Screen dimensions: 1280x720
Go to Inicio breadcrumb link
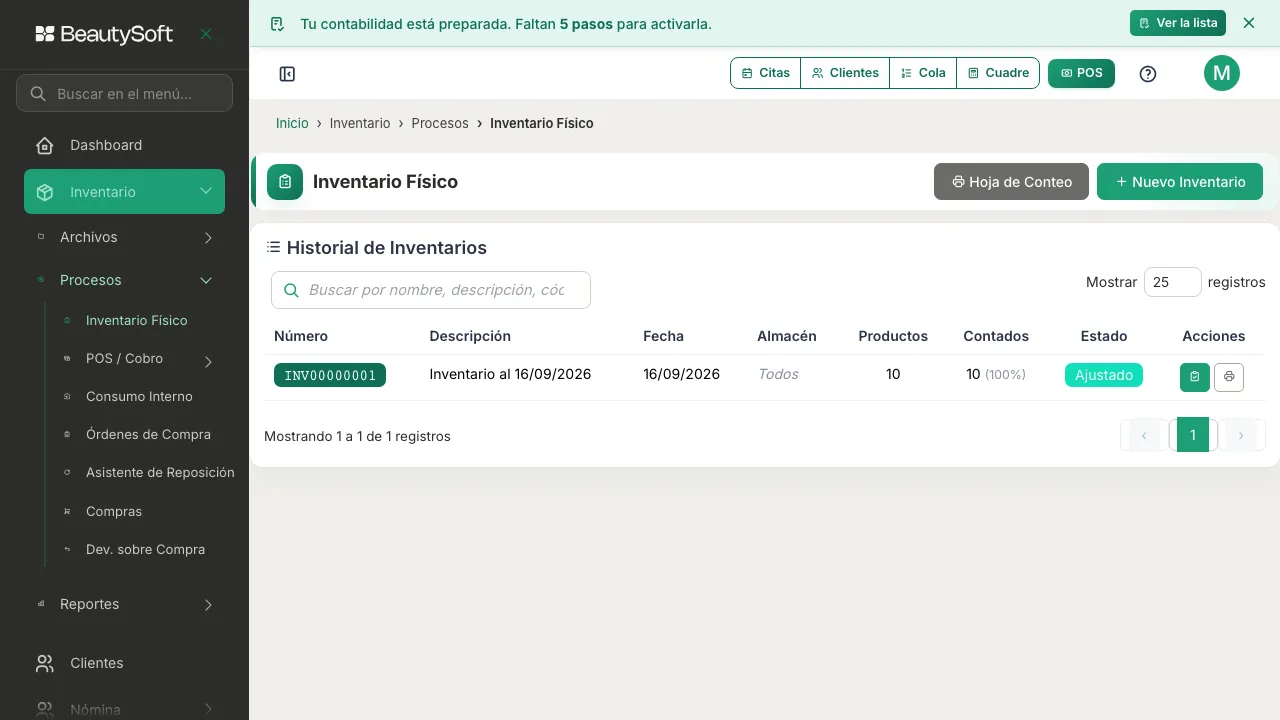coord(292,123)
